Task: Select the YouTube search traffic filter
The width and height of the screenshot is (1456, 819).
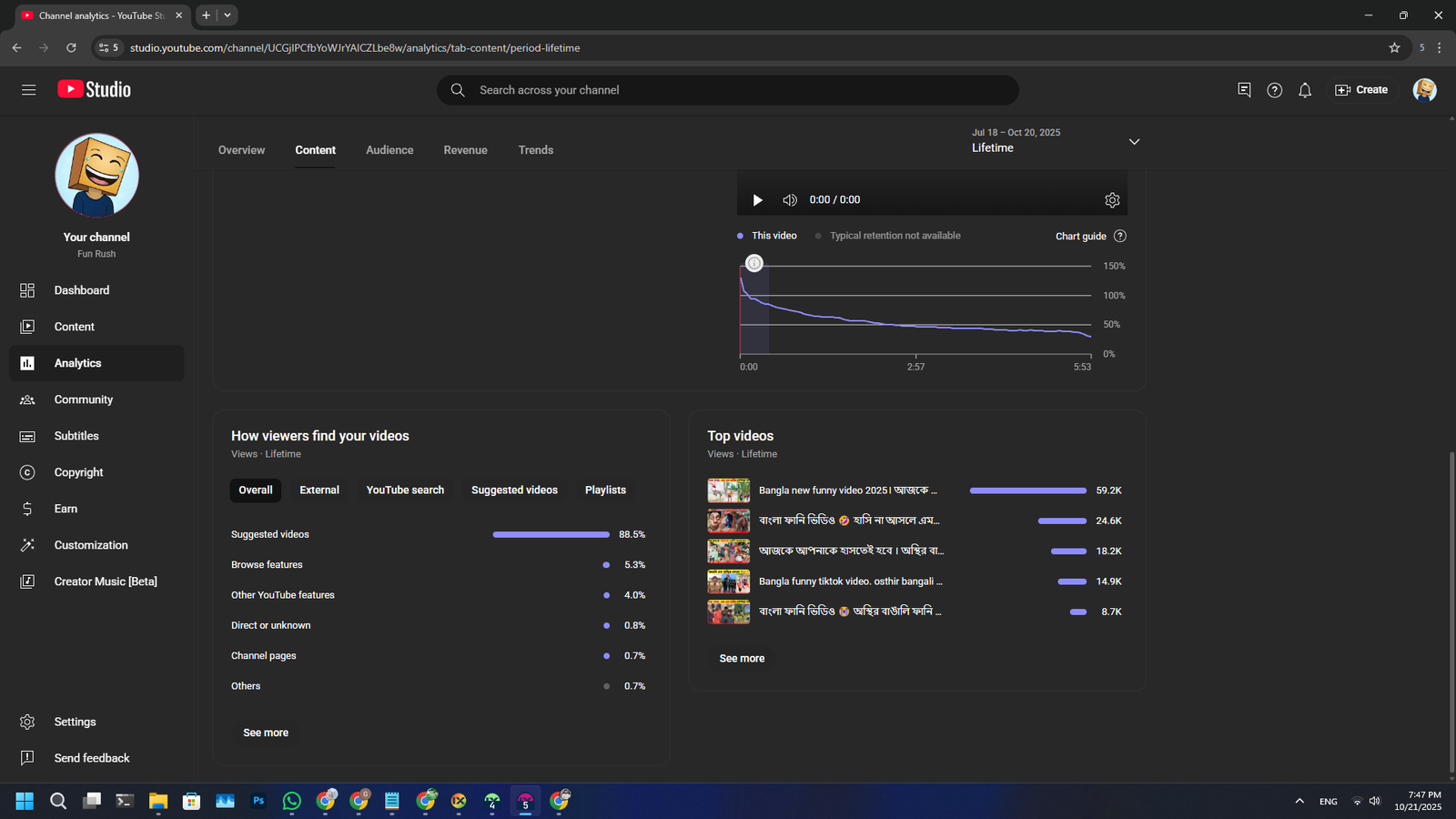Action: 405,490
